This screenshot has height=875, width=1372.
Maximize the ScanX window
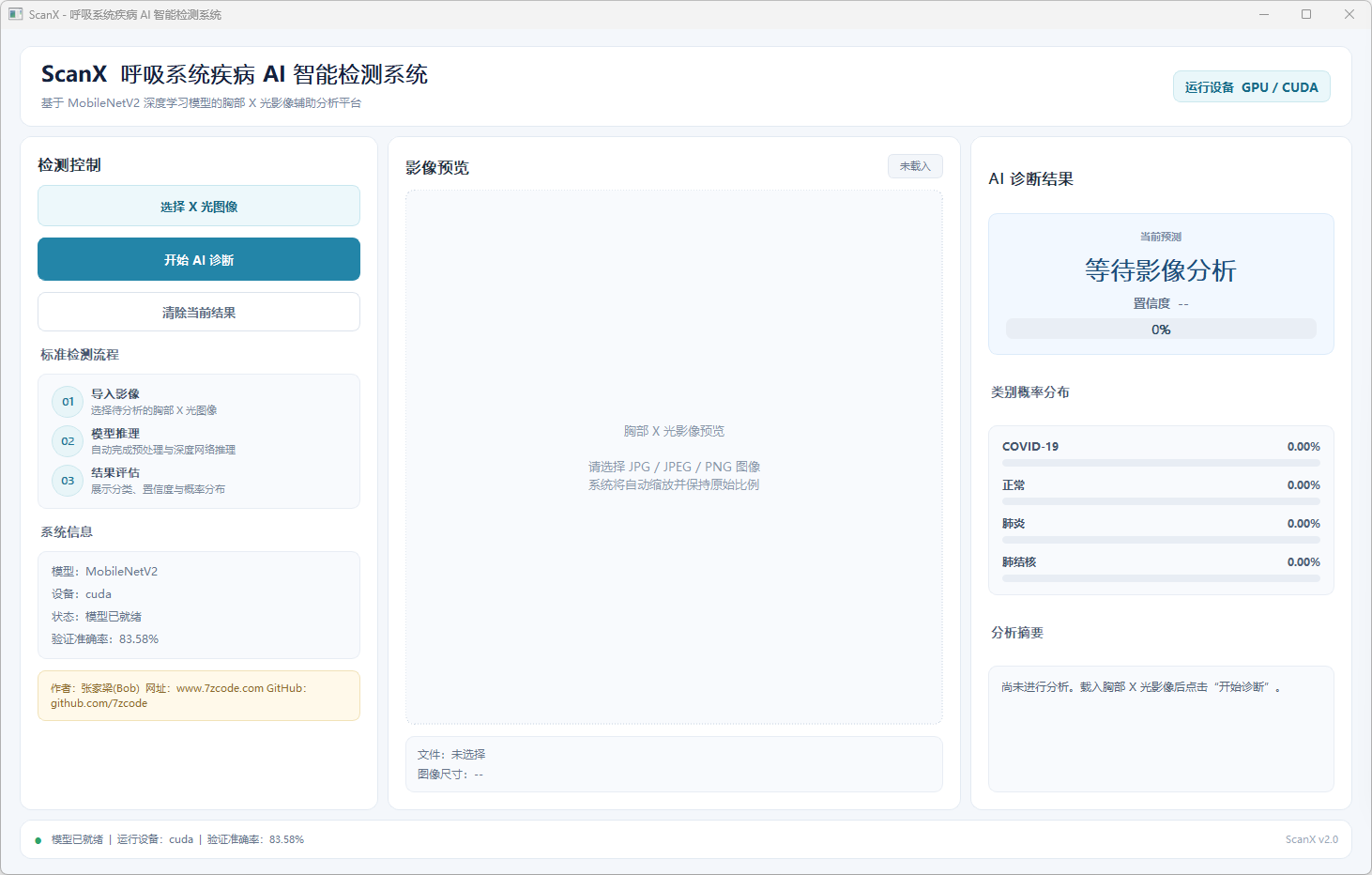tap(1306, 14)
